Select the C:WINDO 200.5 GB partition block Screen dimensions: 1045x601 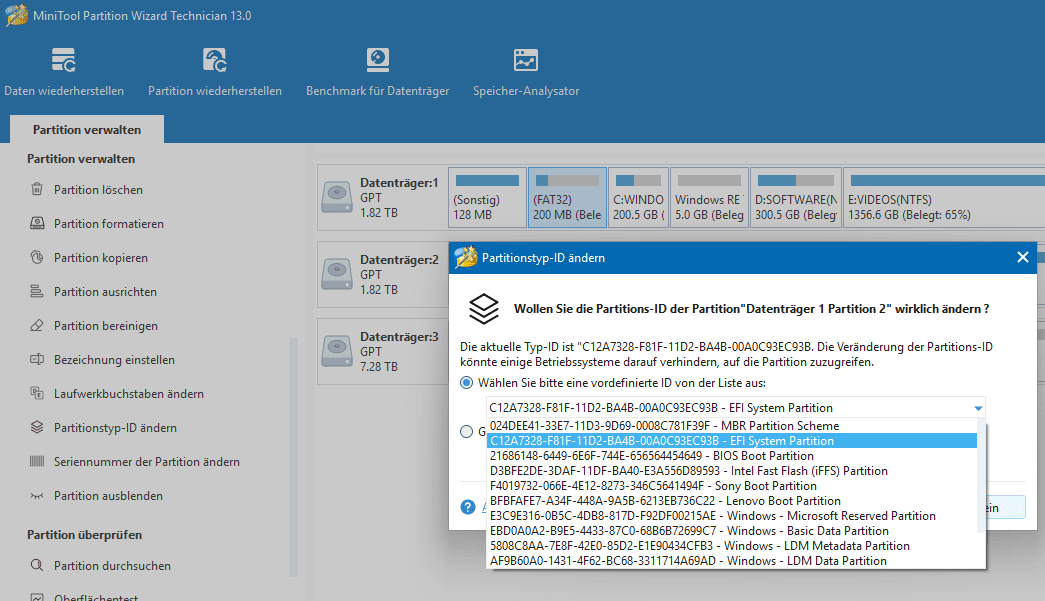(638, 197)
